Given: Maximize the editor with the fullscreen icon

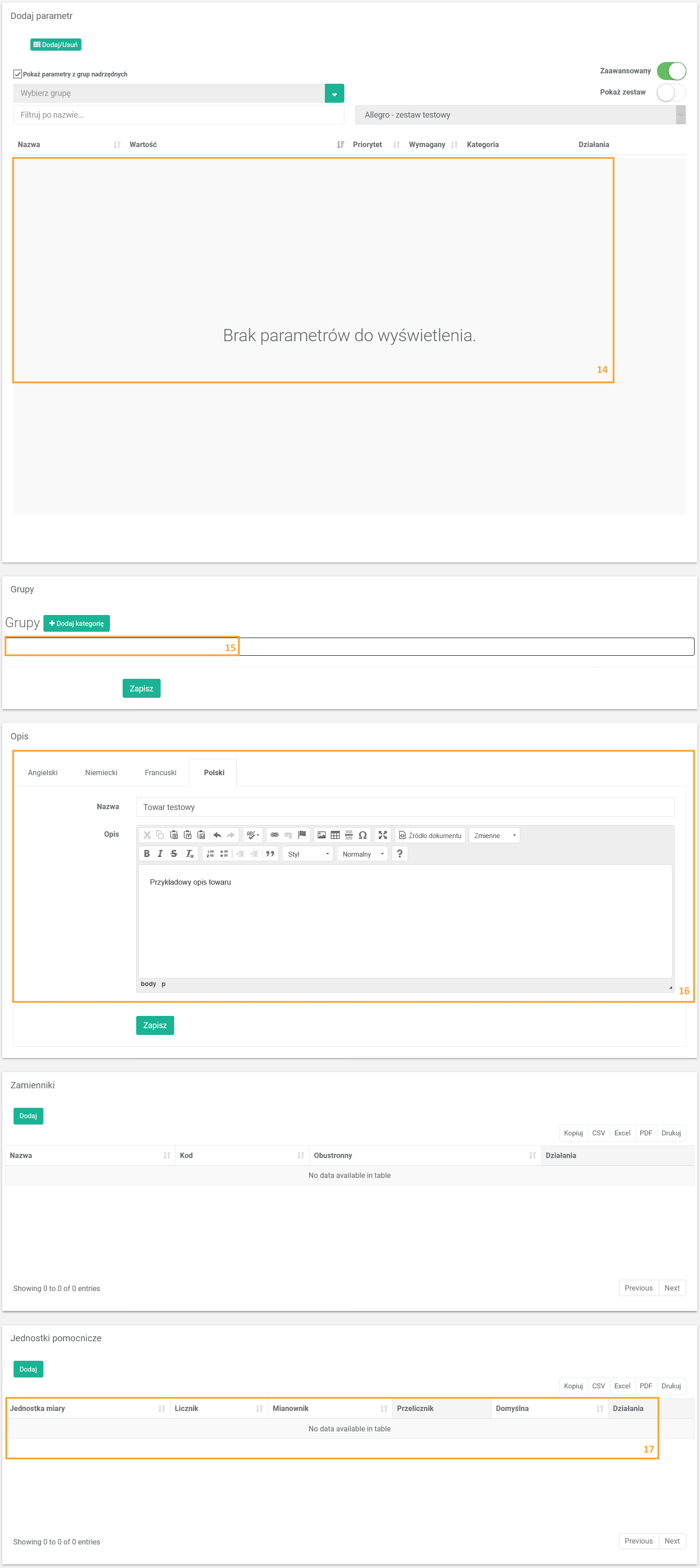Looking at the screenshot, I should (x=383, y=835).
